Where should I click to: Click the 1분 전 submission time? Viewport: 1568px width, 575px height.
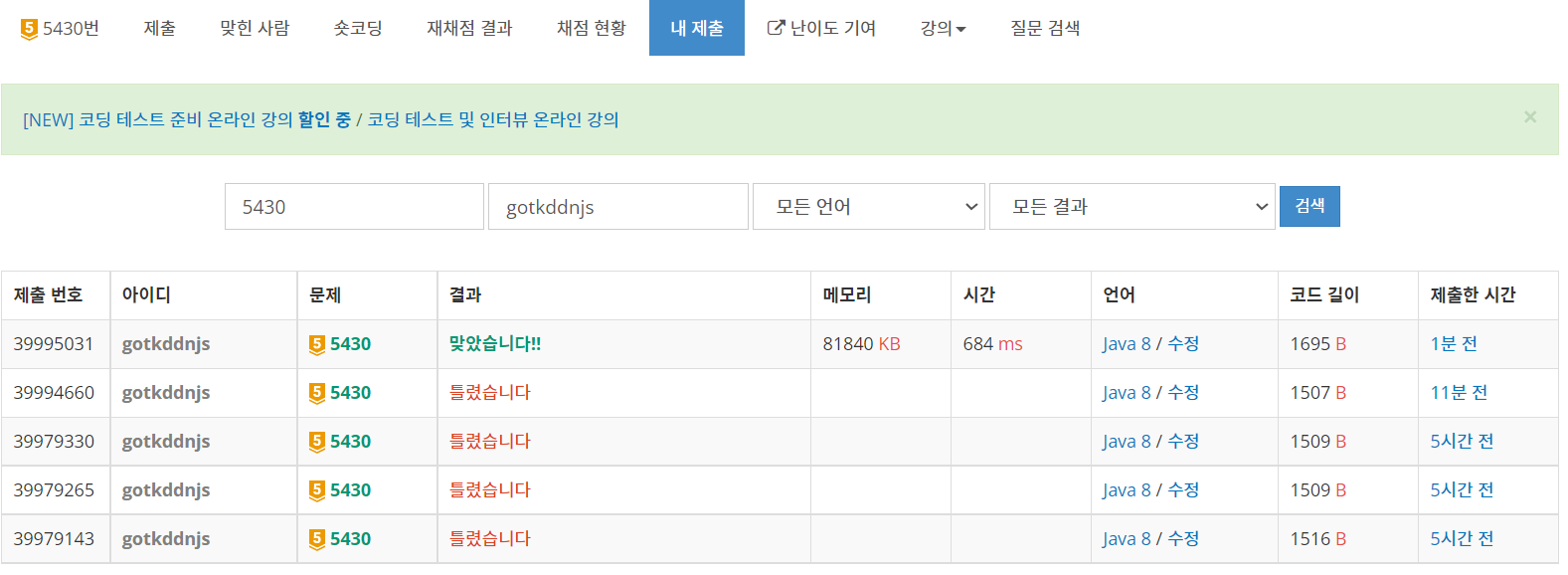click(x=1454, y=344)
